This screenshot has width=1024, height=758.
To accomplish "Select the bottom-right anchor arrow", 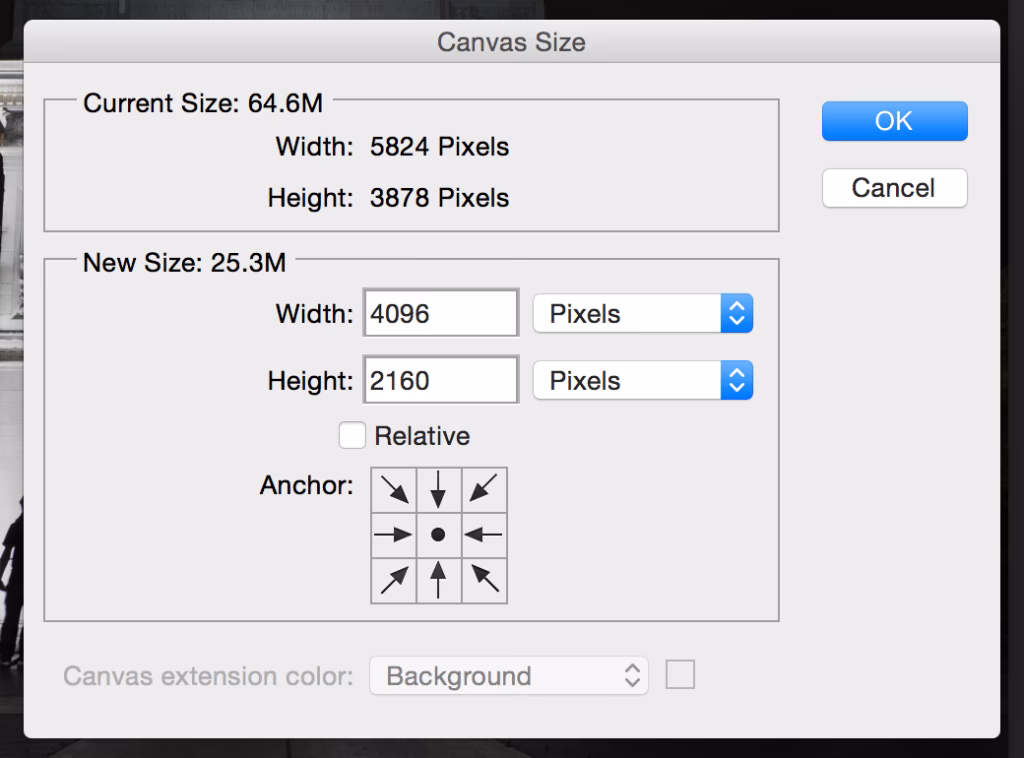I will tap(484, 580).
